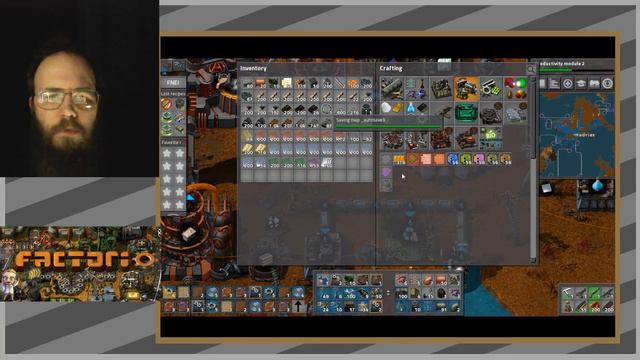Click the second top-left game menu button
This screenshot has height=360, width=640.
coord(179,66)
